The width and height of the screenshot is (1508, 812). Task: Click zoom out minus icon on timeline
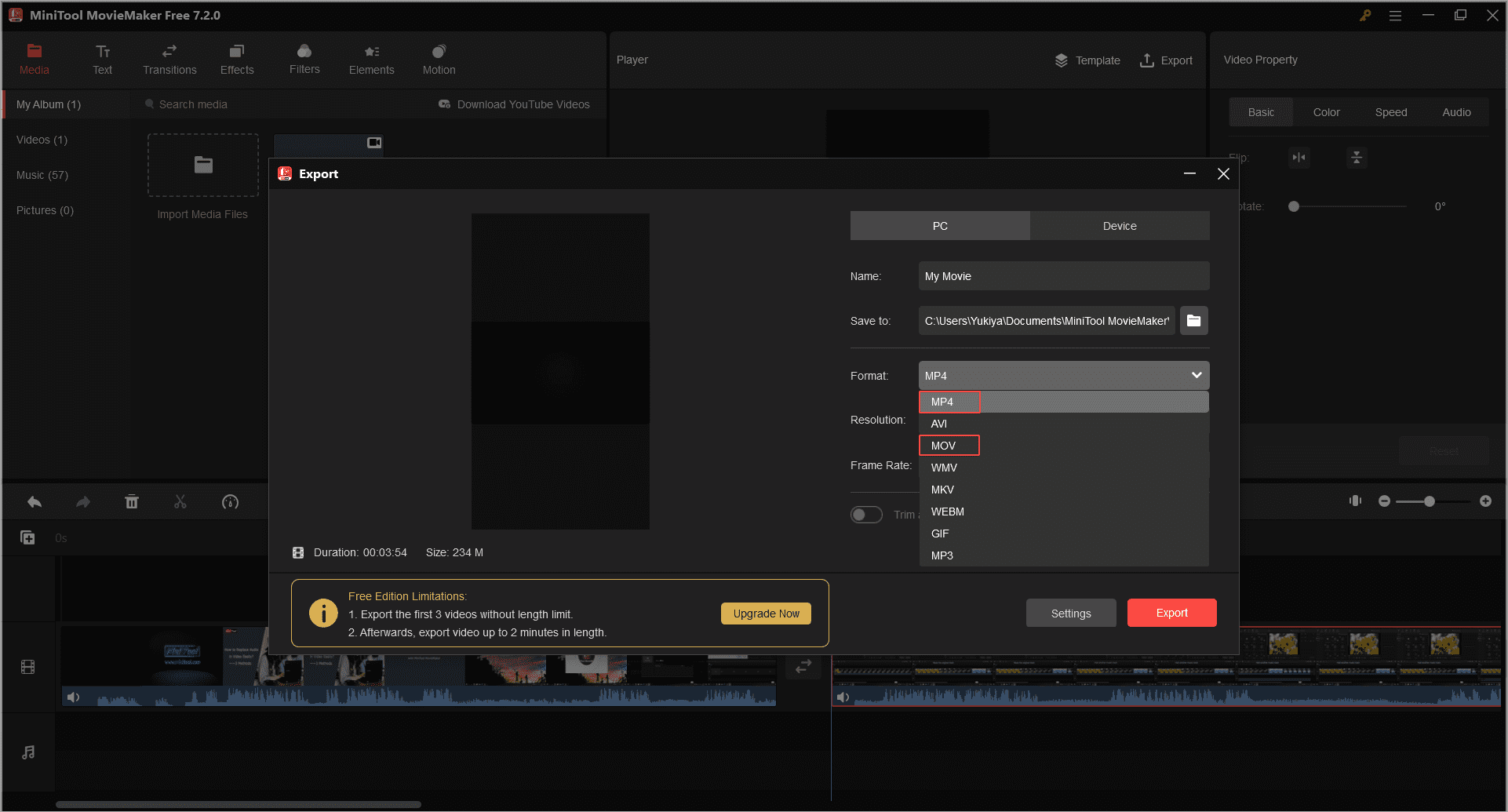(x=1384, y=501)
